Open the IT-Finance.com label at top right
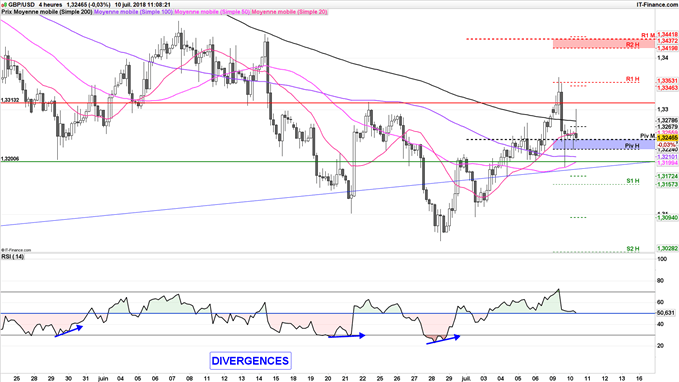Image resolution: width=679 pixels, height=382 pixels. (x=656, y=5)
